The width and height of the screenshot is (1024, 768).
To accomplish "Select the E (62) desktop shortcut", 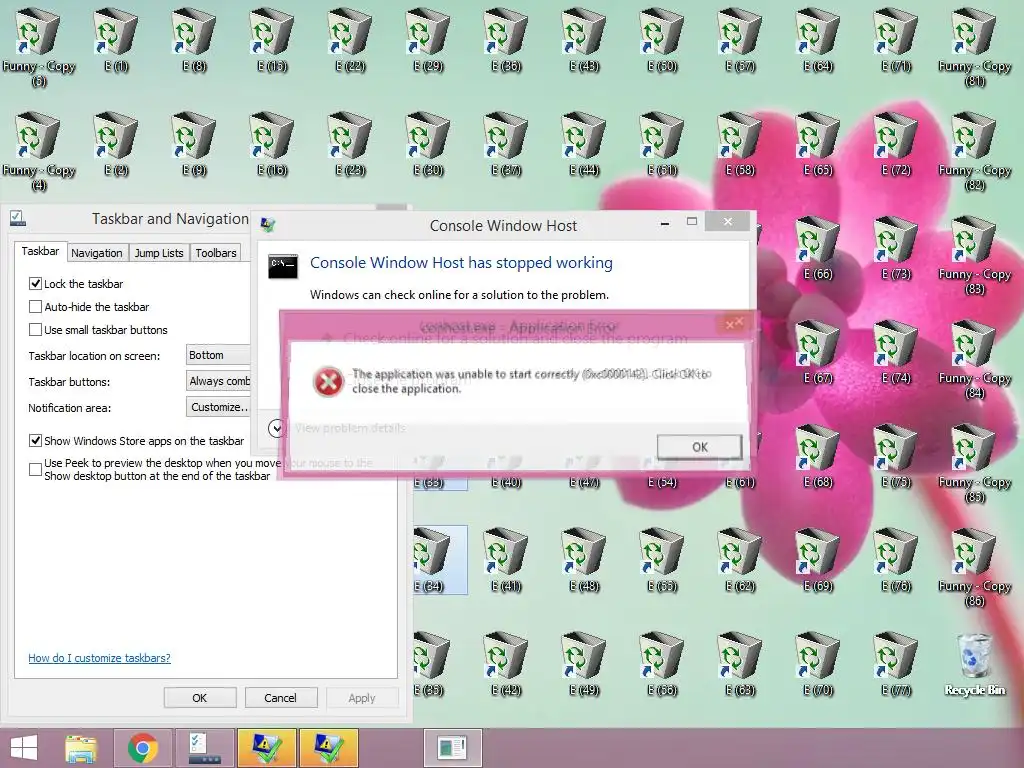I will [740, 560].
